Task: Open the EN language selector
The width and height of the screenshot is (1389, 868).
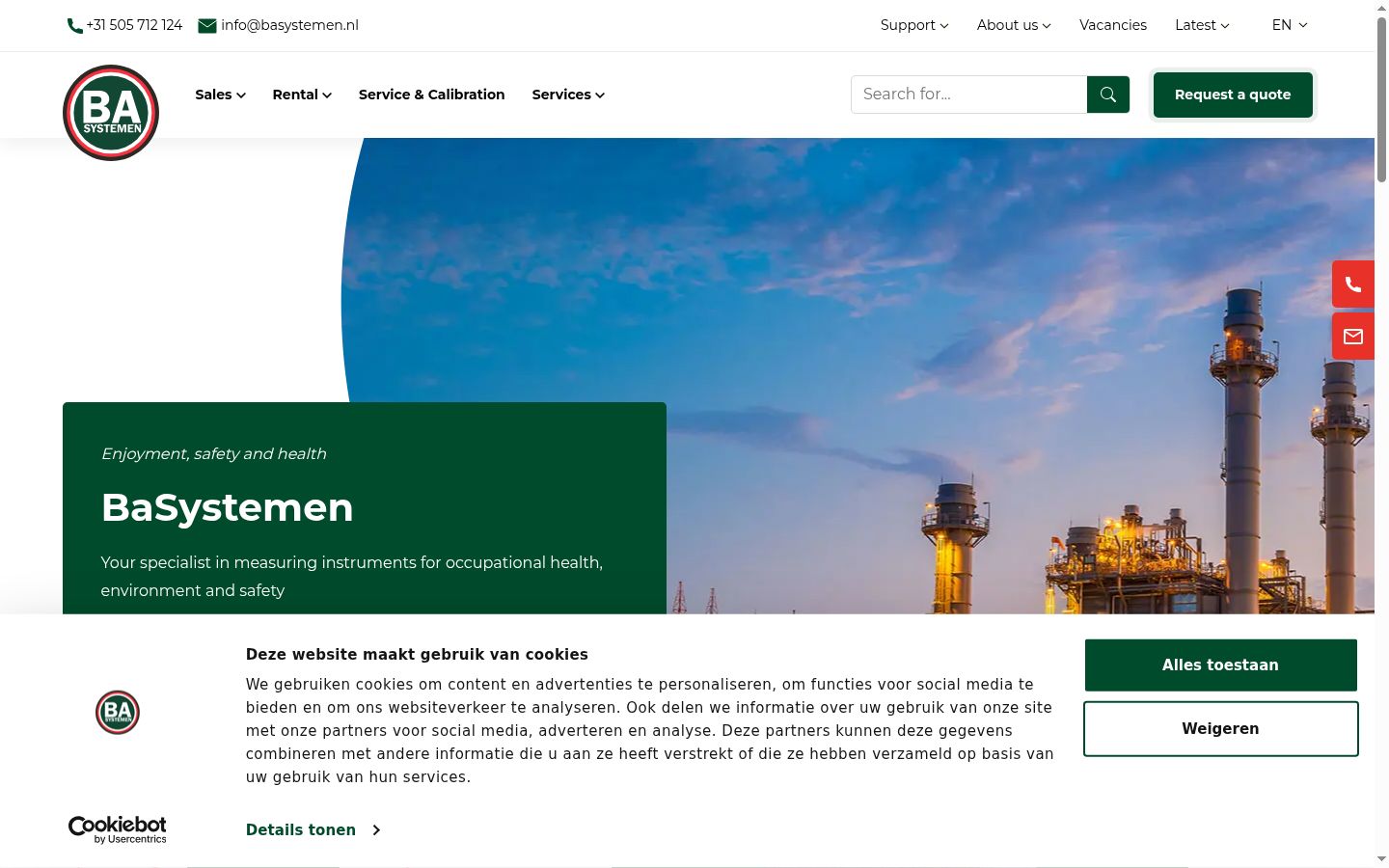Action: tap(1290, 25)
